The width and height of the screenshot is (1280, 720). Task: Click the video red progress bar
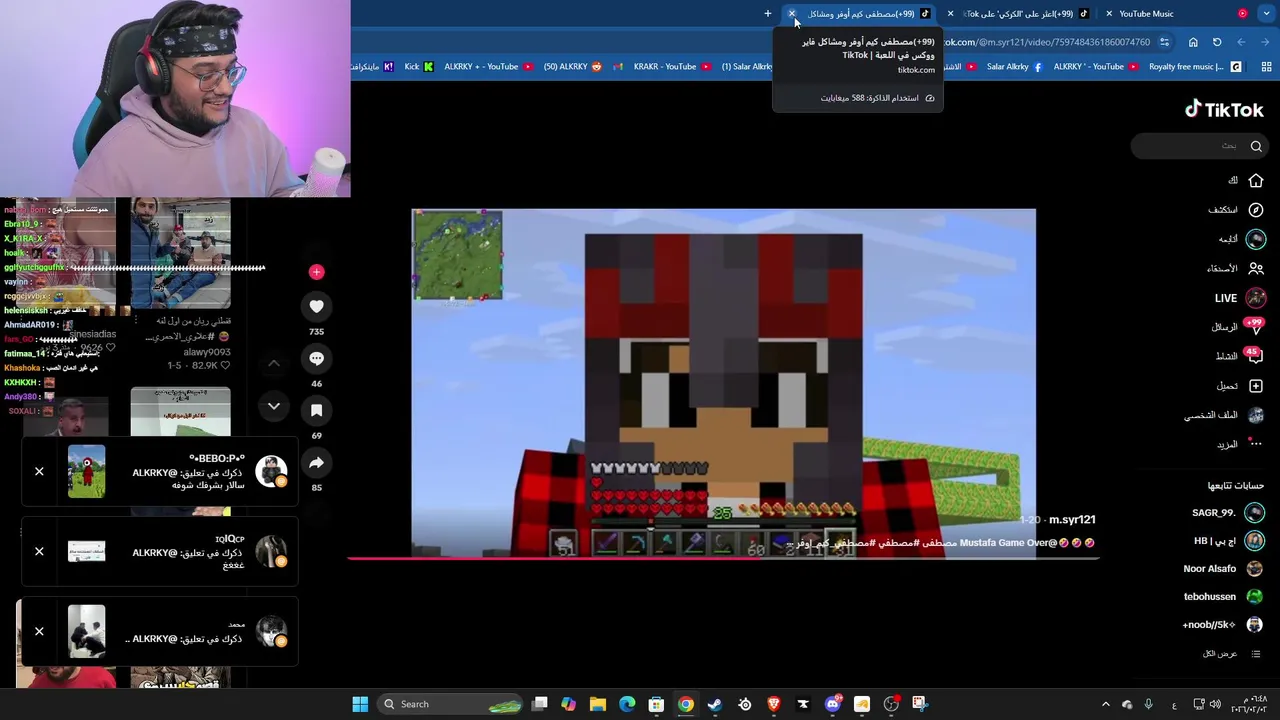(x=723, y=558)
